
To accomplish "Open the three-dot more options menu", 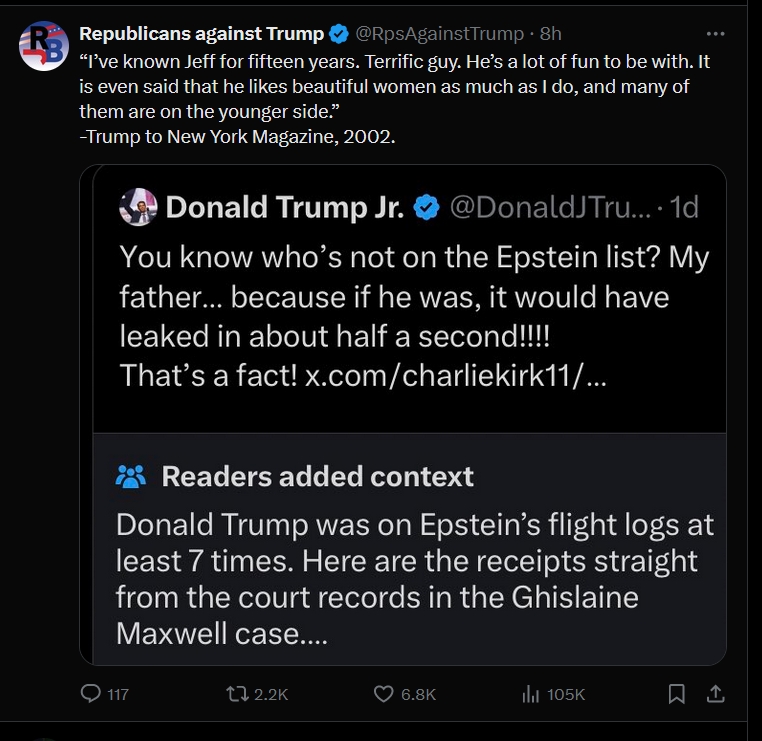I will [715, 34].
